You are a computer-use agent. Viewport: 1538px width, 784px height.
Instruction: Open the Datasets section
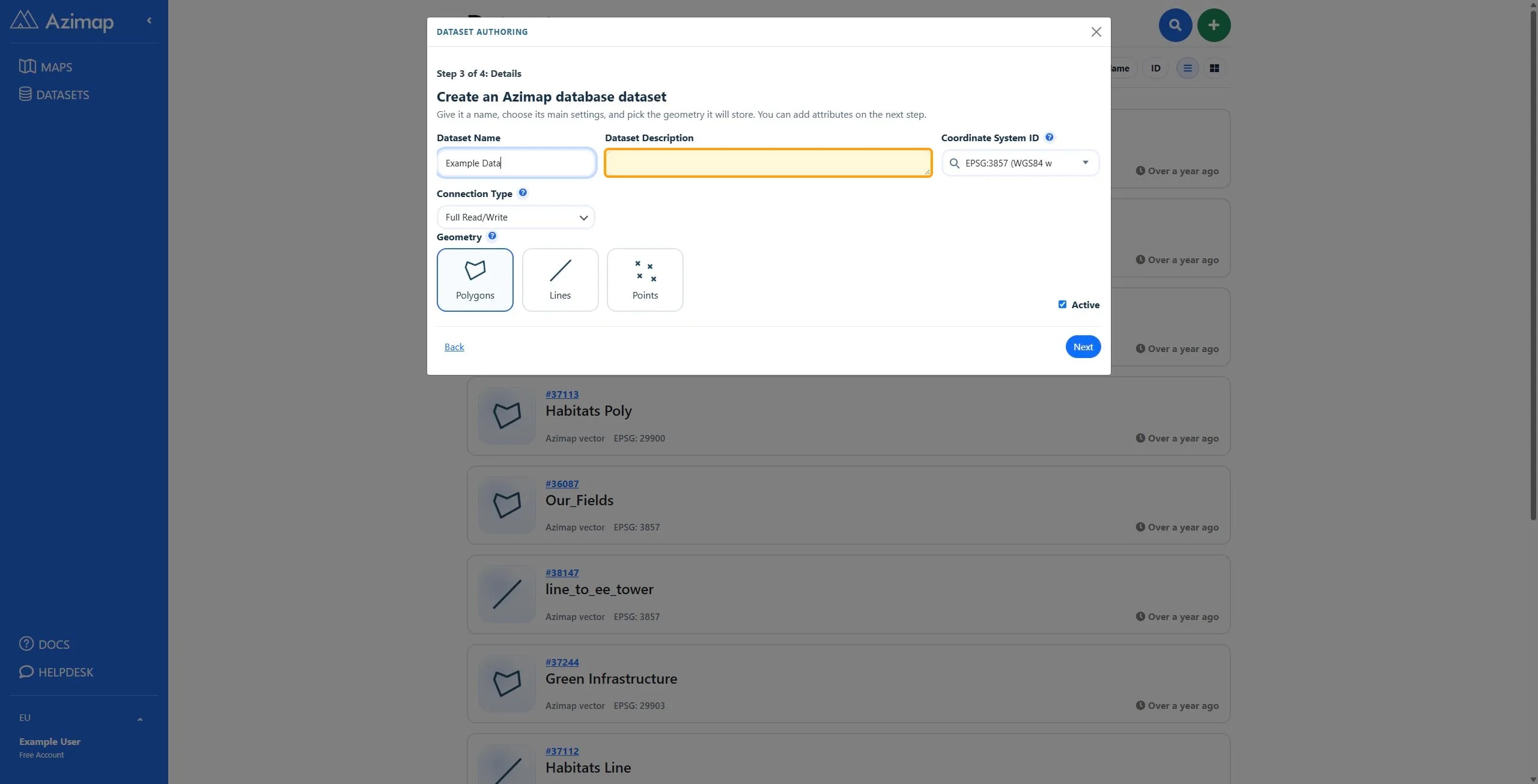click(54, 94)
